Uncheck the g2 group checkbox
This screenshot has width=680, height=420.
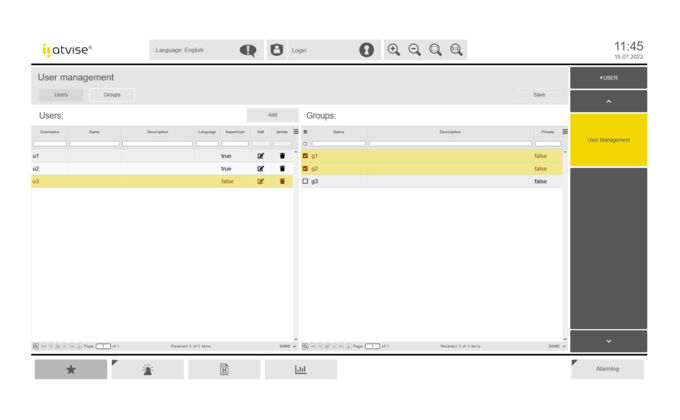306,169
